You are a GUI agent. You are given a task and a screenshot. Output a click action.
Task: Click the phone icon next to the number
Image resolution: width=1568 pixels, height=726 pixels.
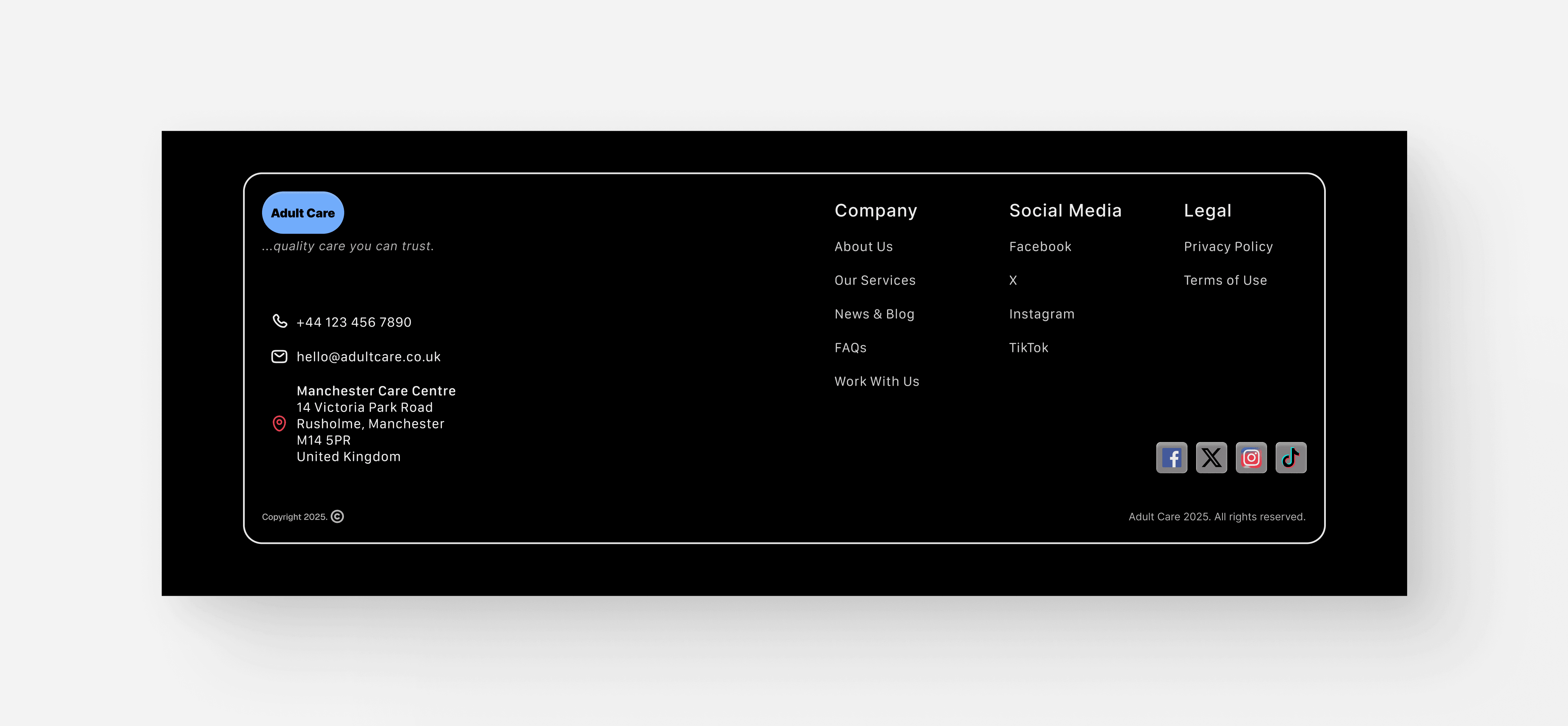click(279, 321)
